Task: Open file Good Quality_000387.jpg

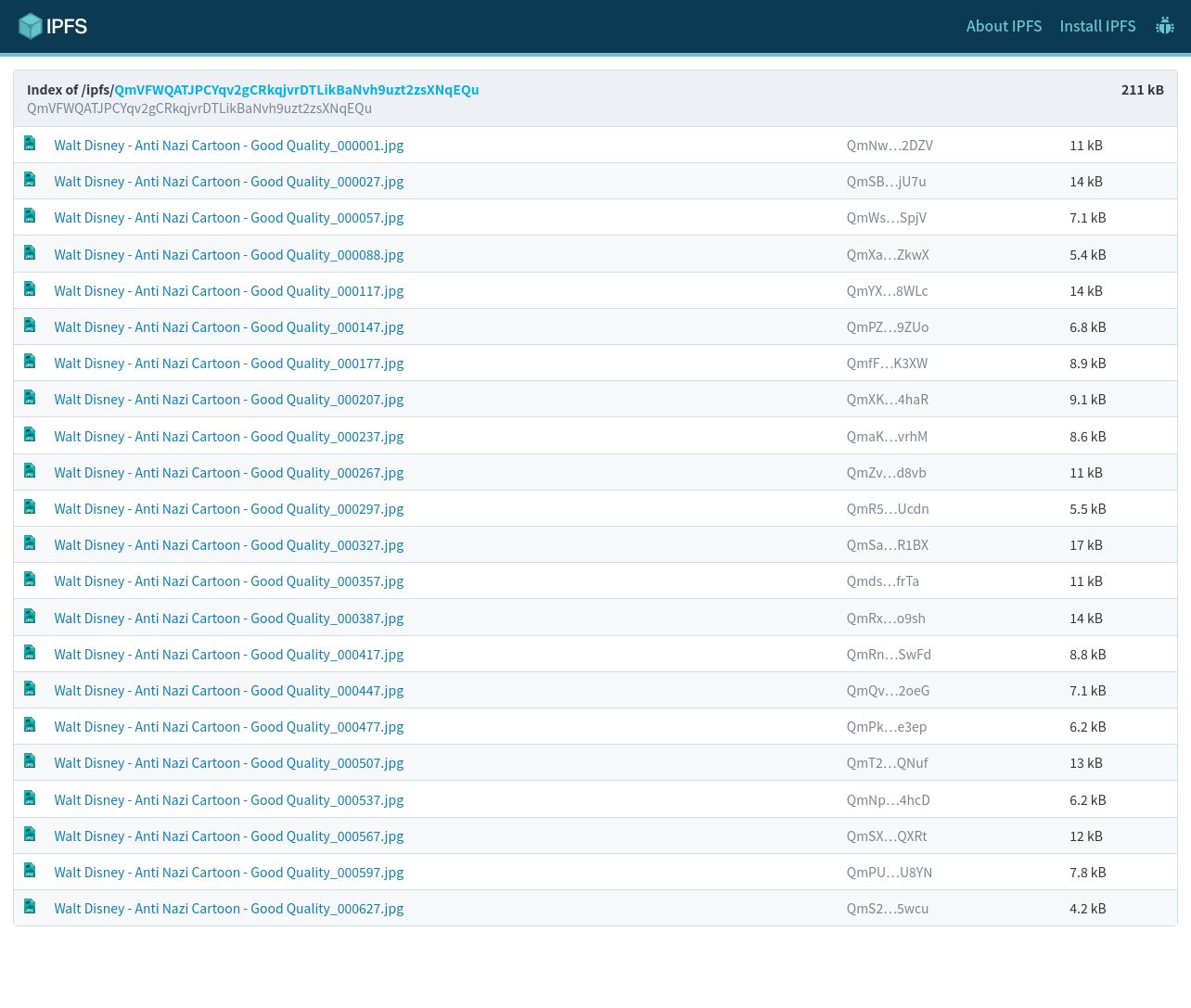Action: 229,619
